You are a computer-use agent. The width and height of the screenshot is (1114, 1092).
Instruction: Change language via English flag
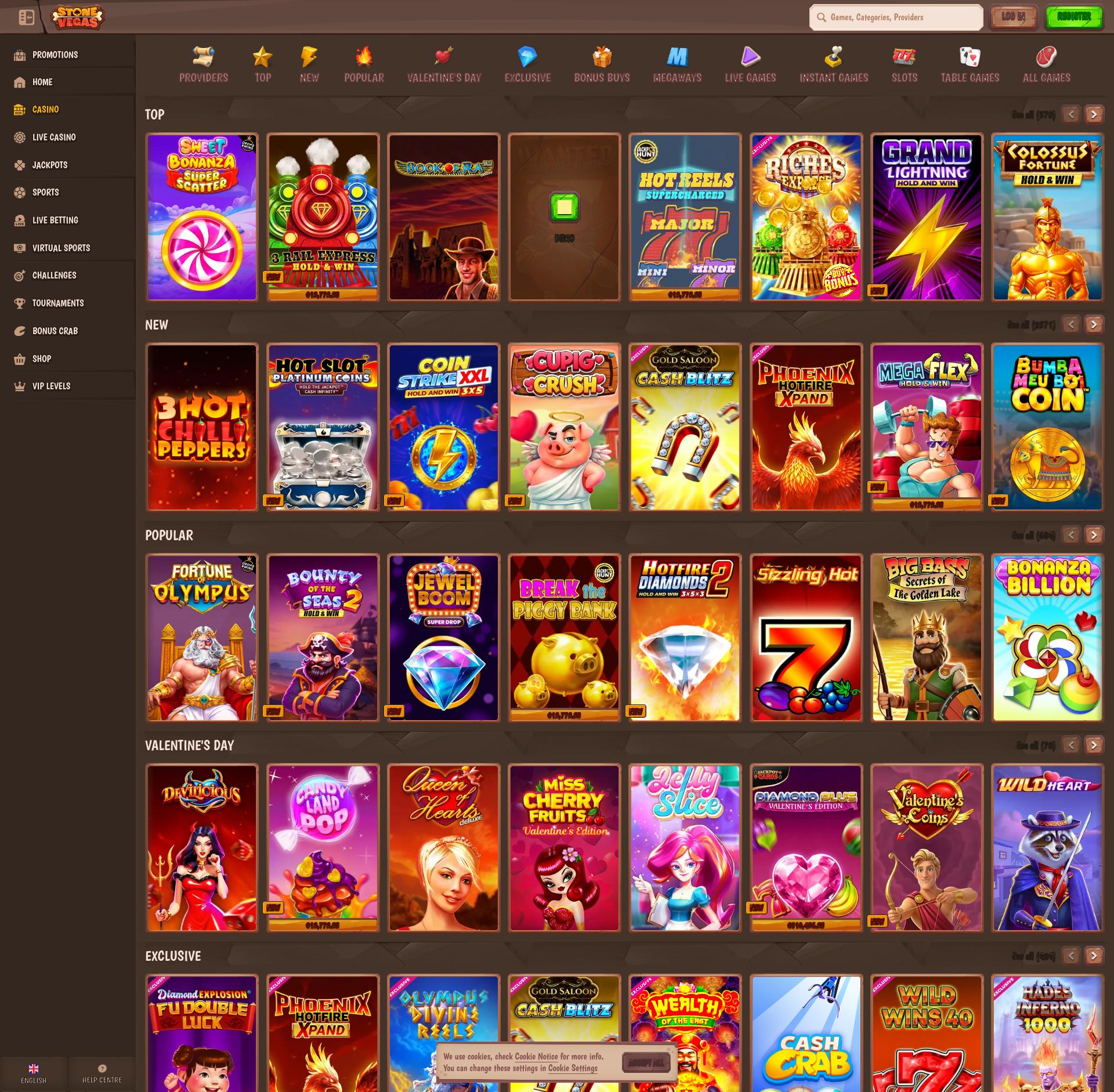point(34,1069)
